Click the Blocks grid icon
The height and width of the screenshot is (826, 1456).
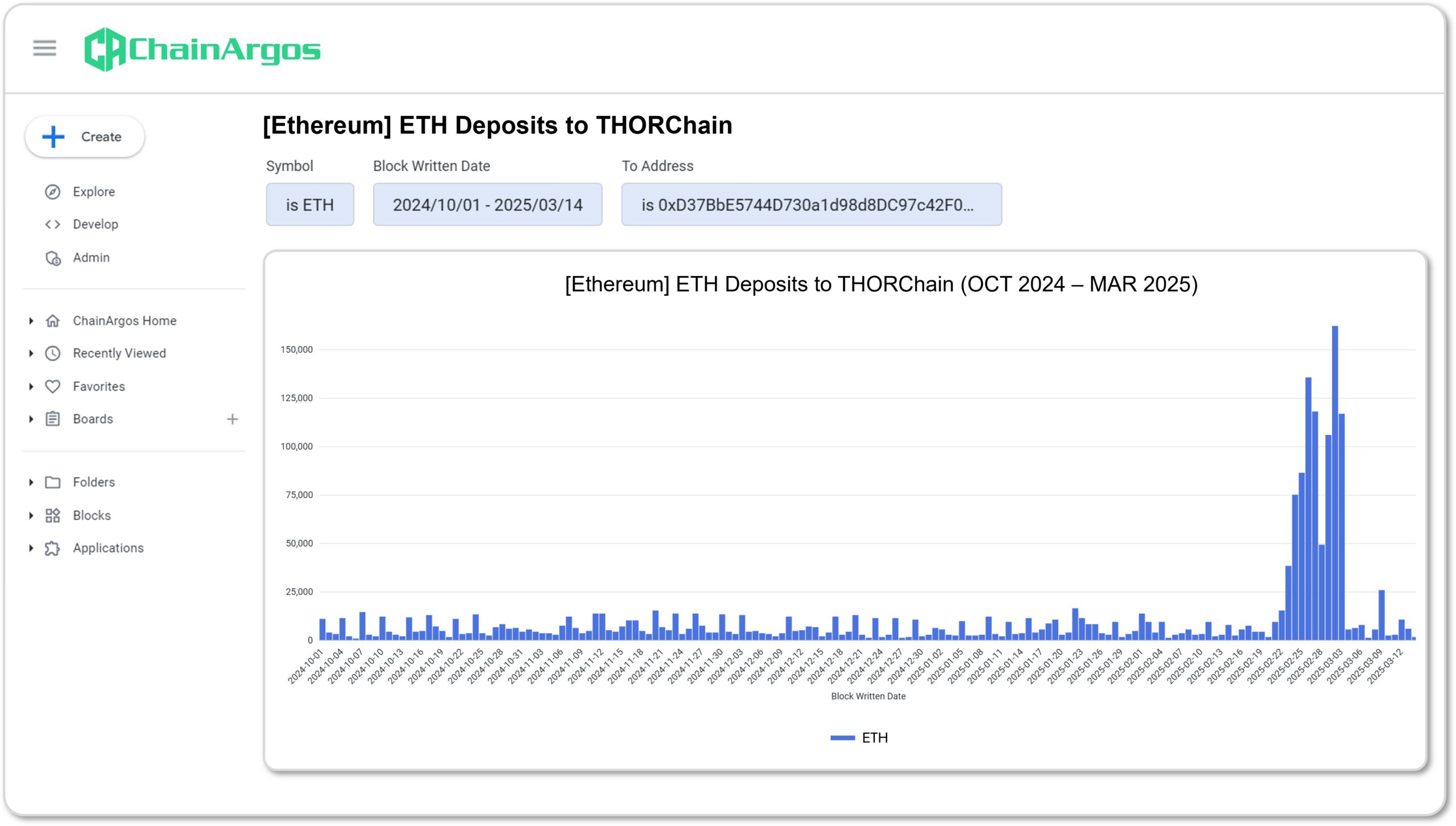coord(53,516)
